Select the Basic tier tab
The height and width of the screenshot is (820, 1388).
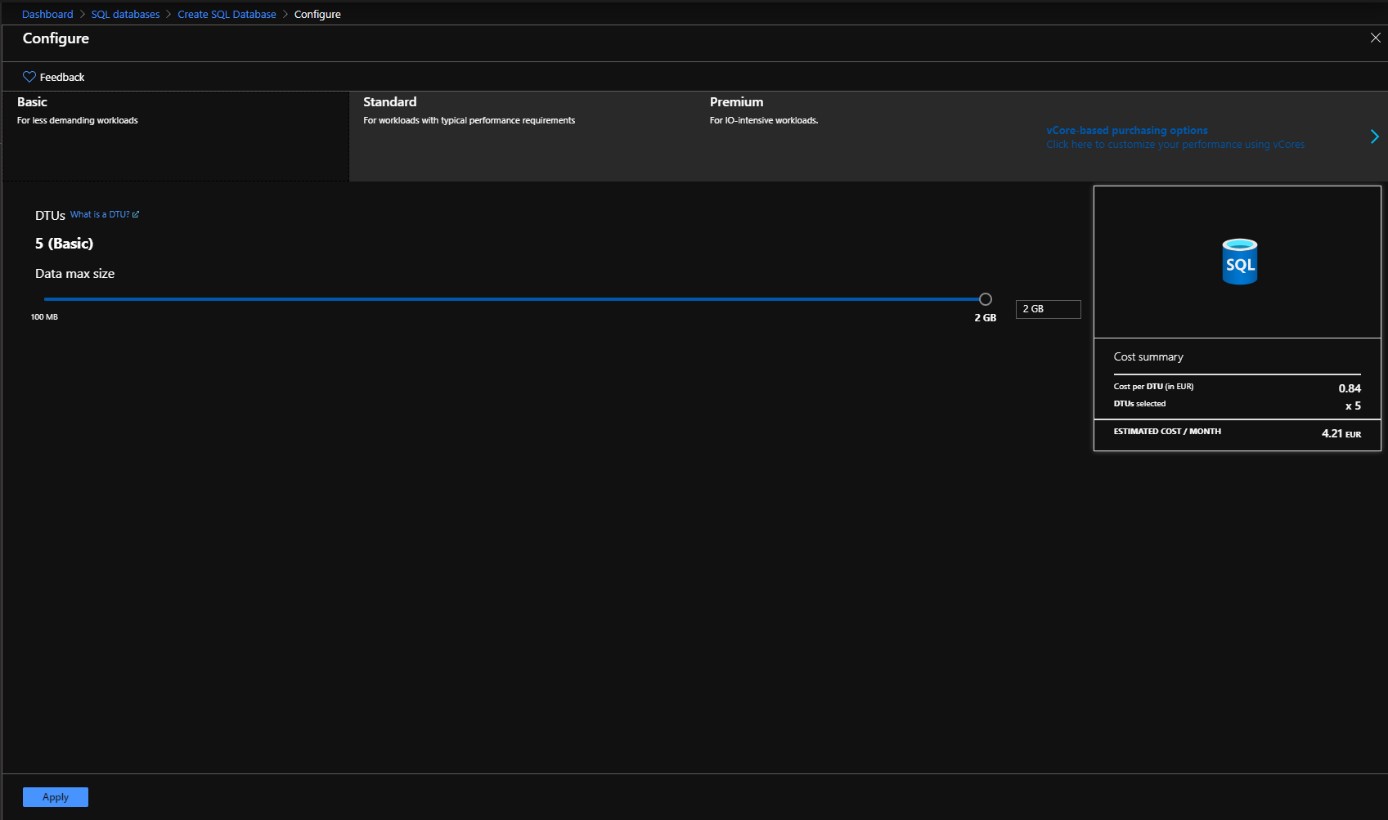pos(175,136)
